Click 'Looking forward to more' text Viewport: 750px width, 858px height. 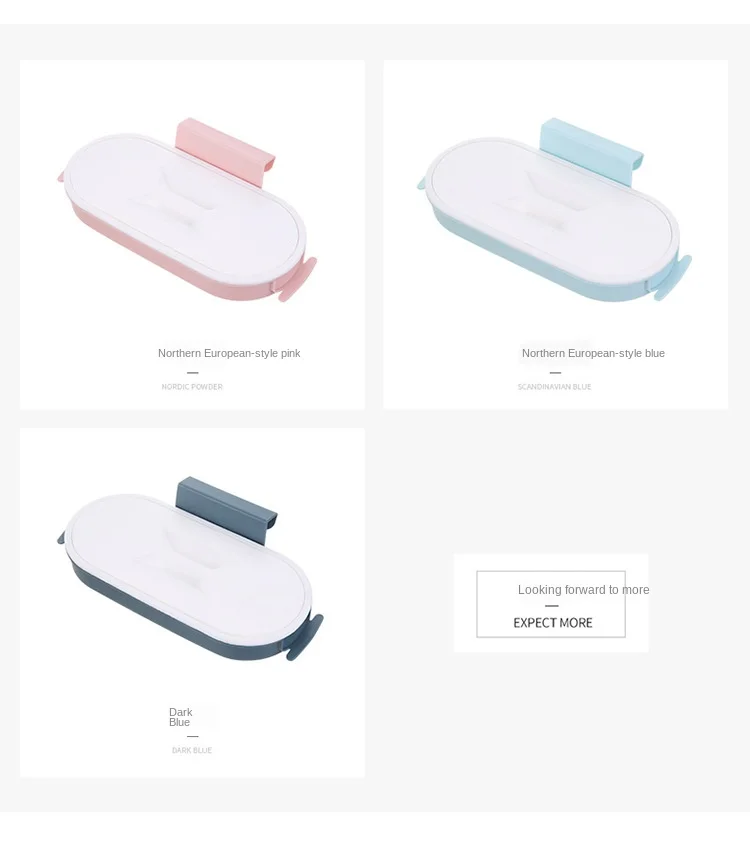click(584, 590)
